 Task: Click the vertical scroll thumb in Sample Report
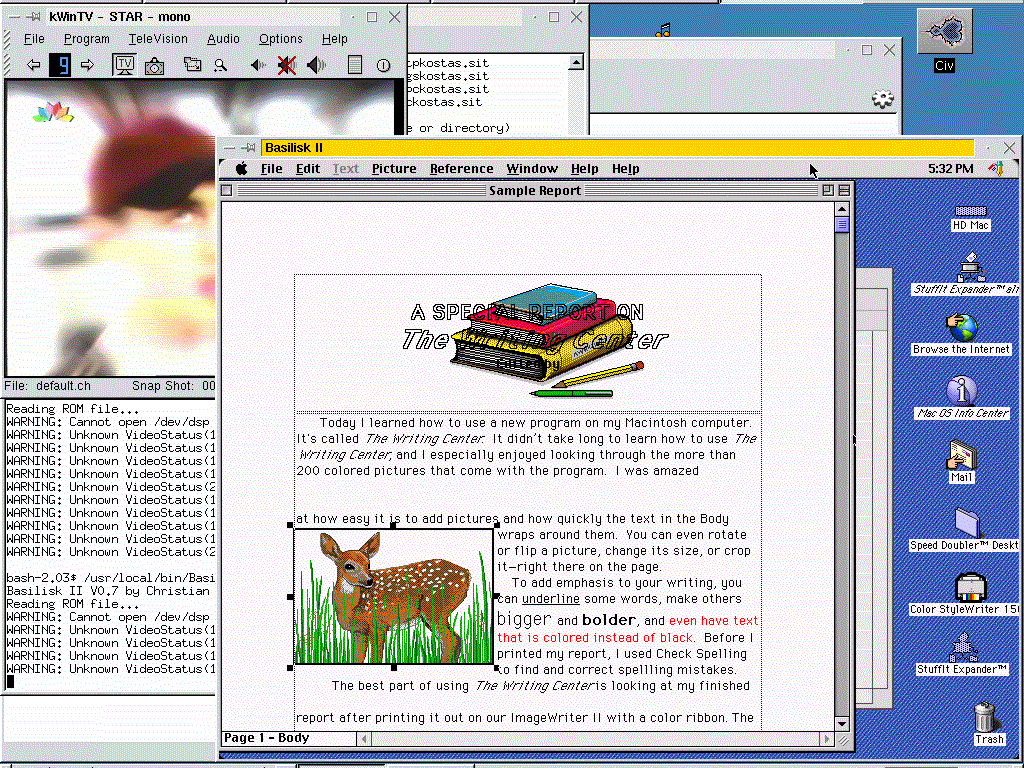click(x=842, y=225)
